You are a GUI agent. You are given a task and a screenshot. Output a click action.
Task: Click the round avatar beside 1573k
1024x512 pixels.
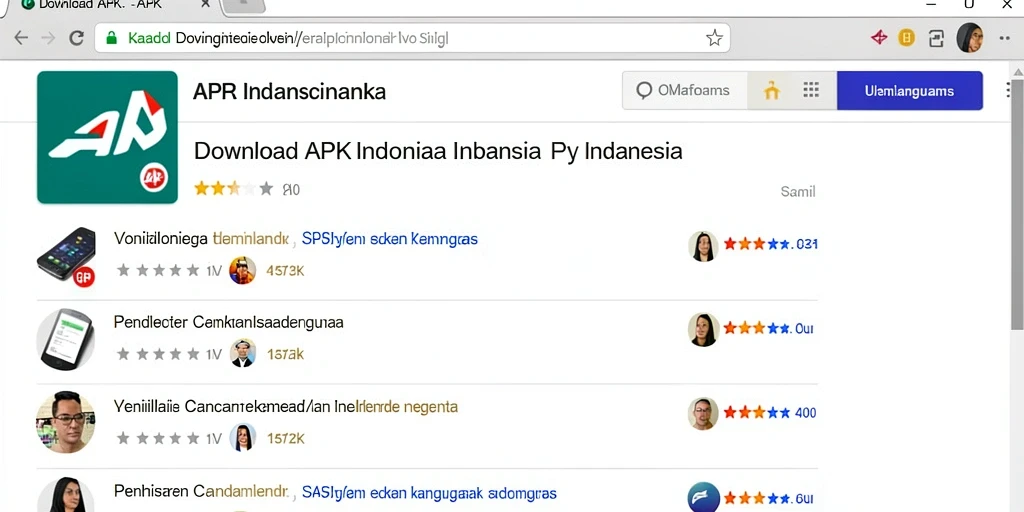pyautogui.click(x=242, y=353)
